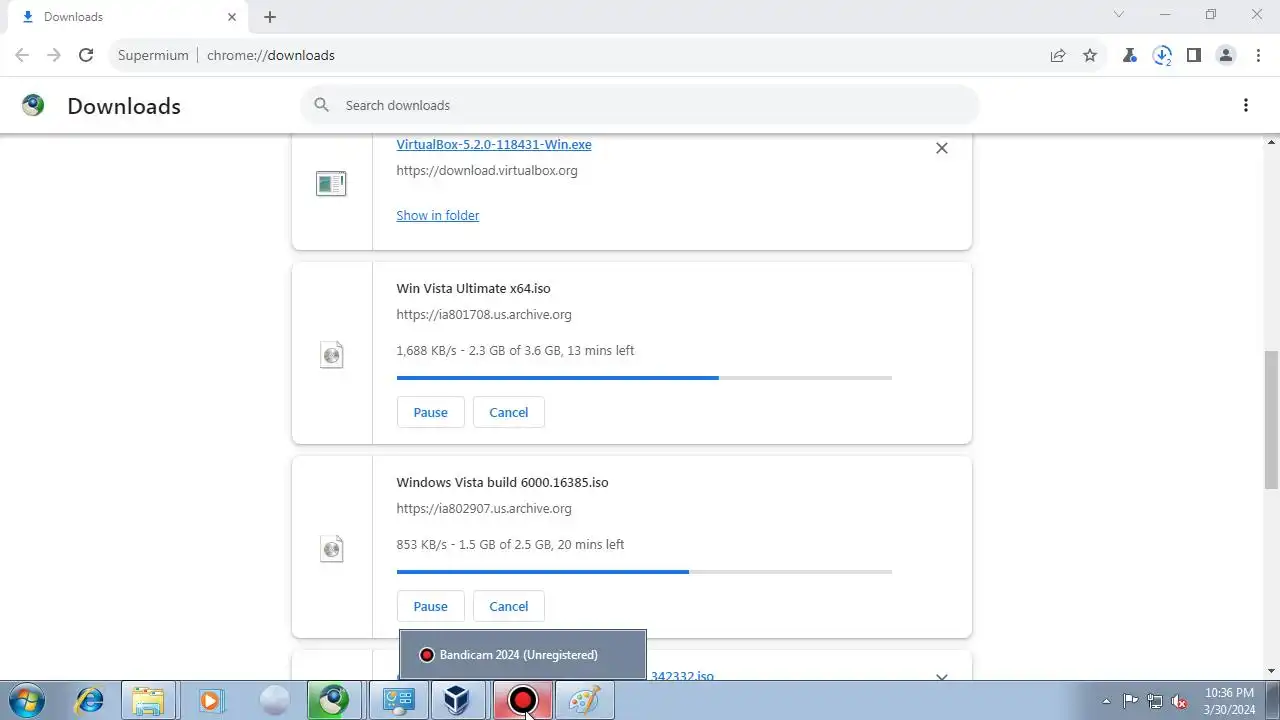The height and width of the screenshot is (720, 1280).
Task: Open Windows Media Player on taskbar
Action: [210, 700]
